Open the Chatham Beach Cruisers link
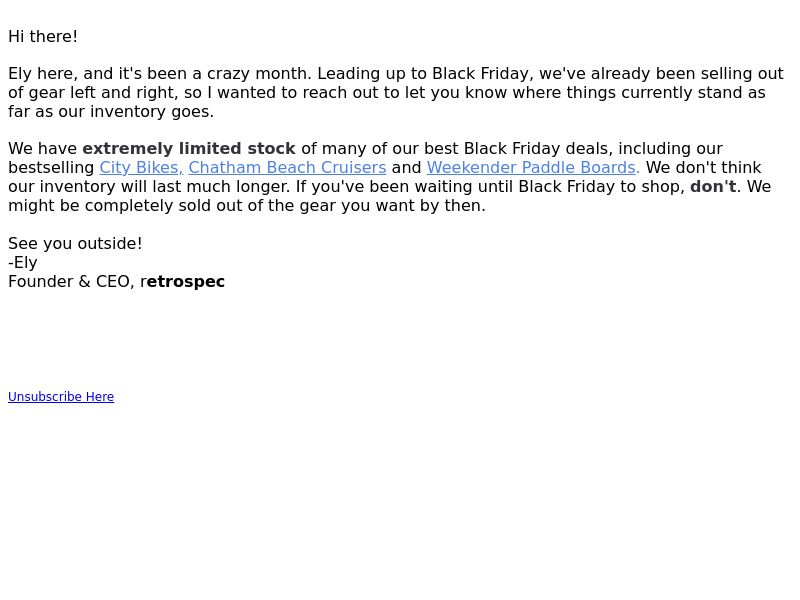The height and width of the screenshot is (600, 800). (287, 167)
